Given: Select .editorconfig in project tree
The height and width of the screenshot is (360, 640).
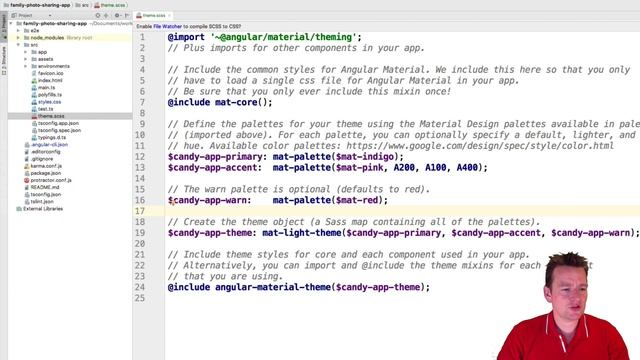Looking at the screenshot, I should point(45,152).
